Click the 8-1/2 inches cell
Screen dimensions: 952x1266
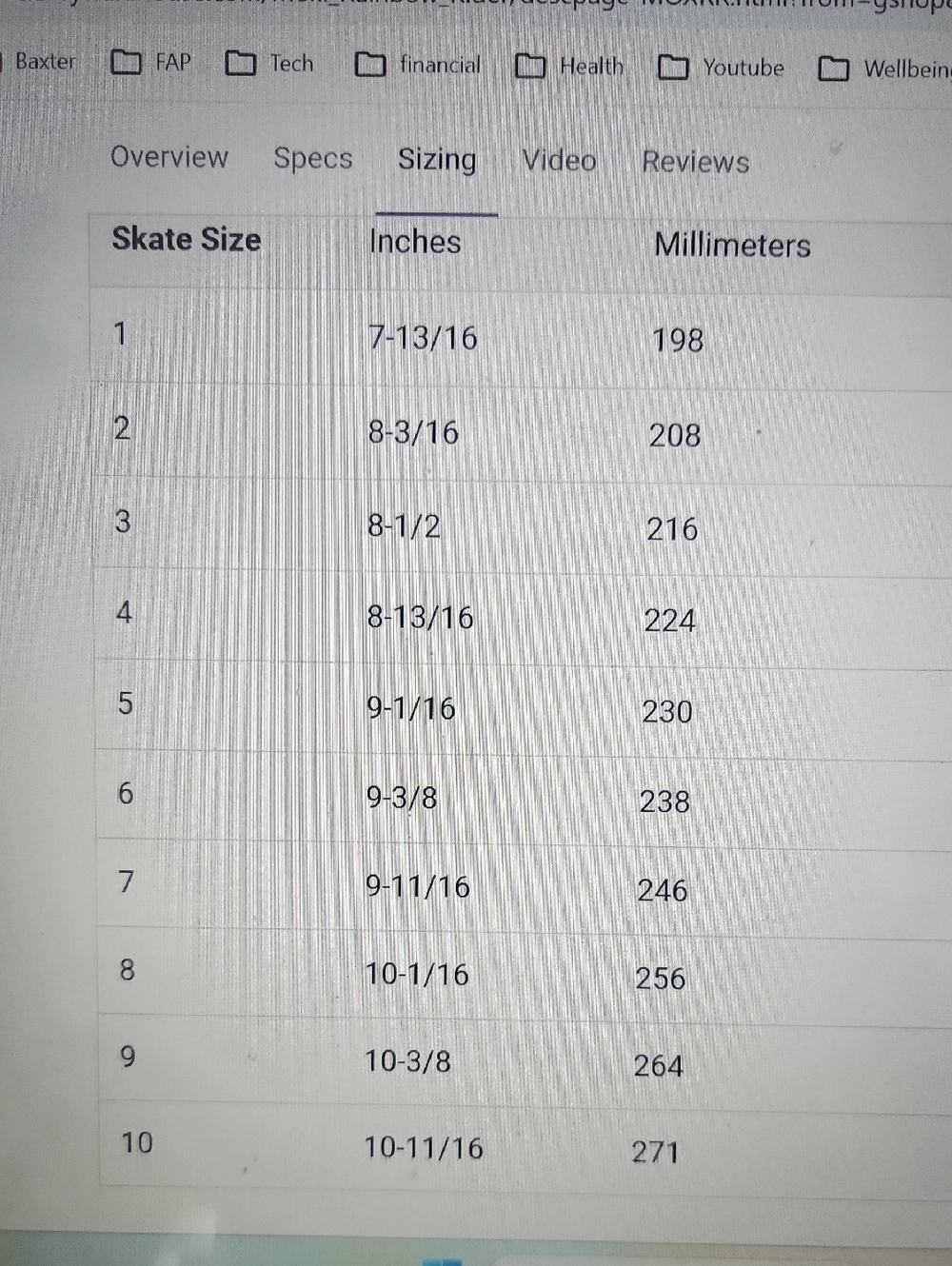point(404,525)
